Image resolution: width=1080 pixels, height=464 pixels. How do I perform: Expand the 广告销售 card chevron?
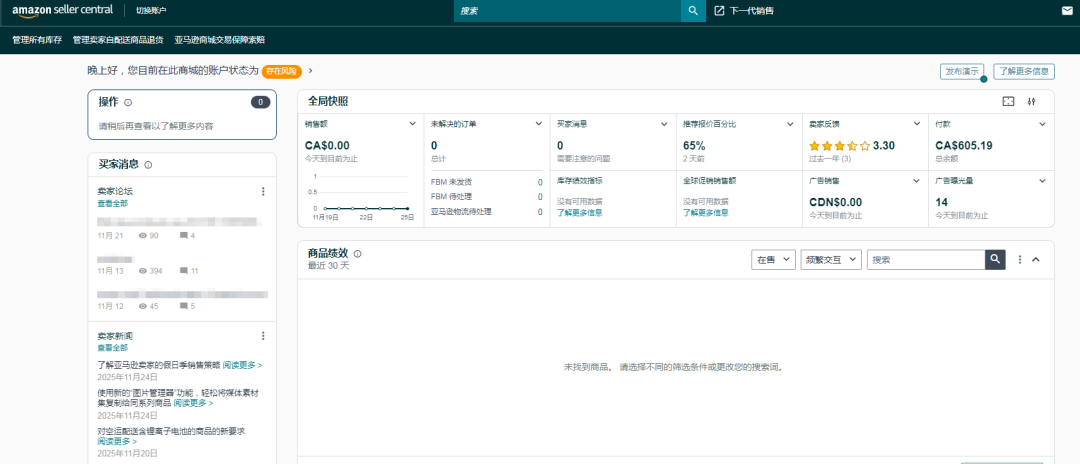click(917, 180)
